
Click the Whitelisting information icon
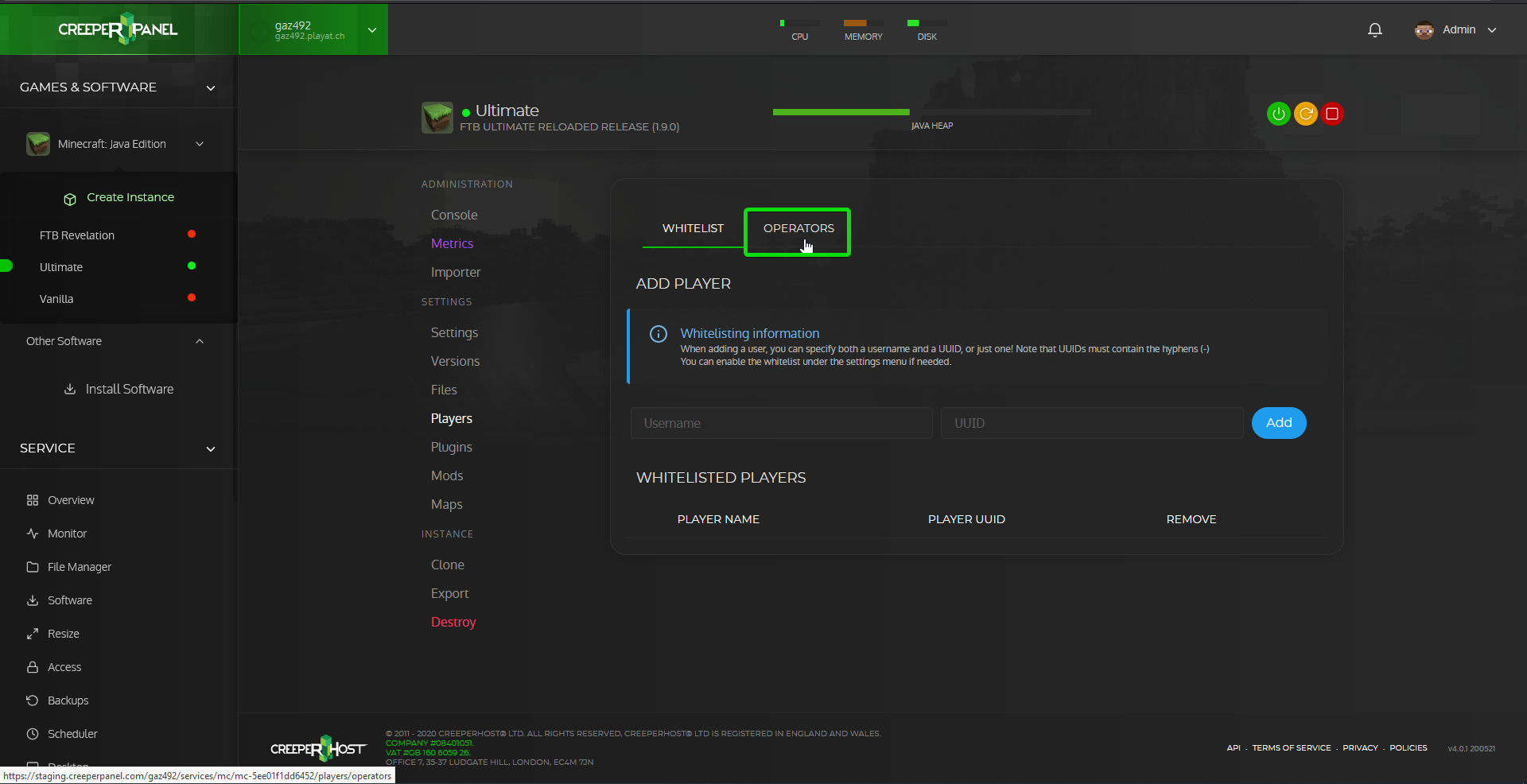click(x=659, y=334)
